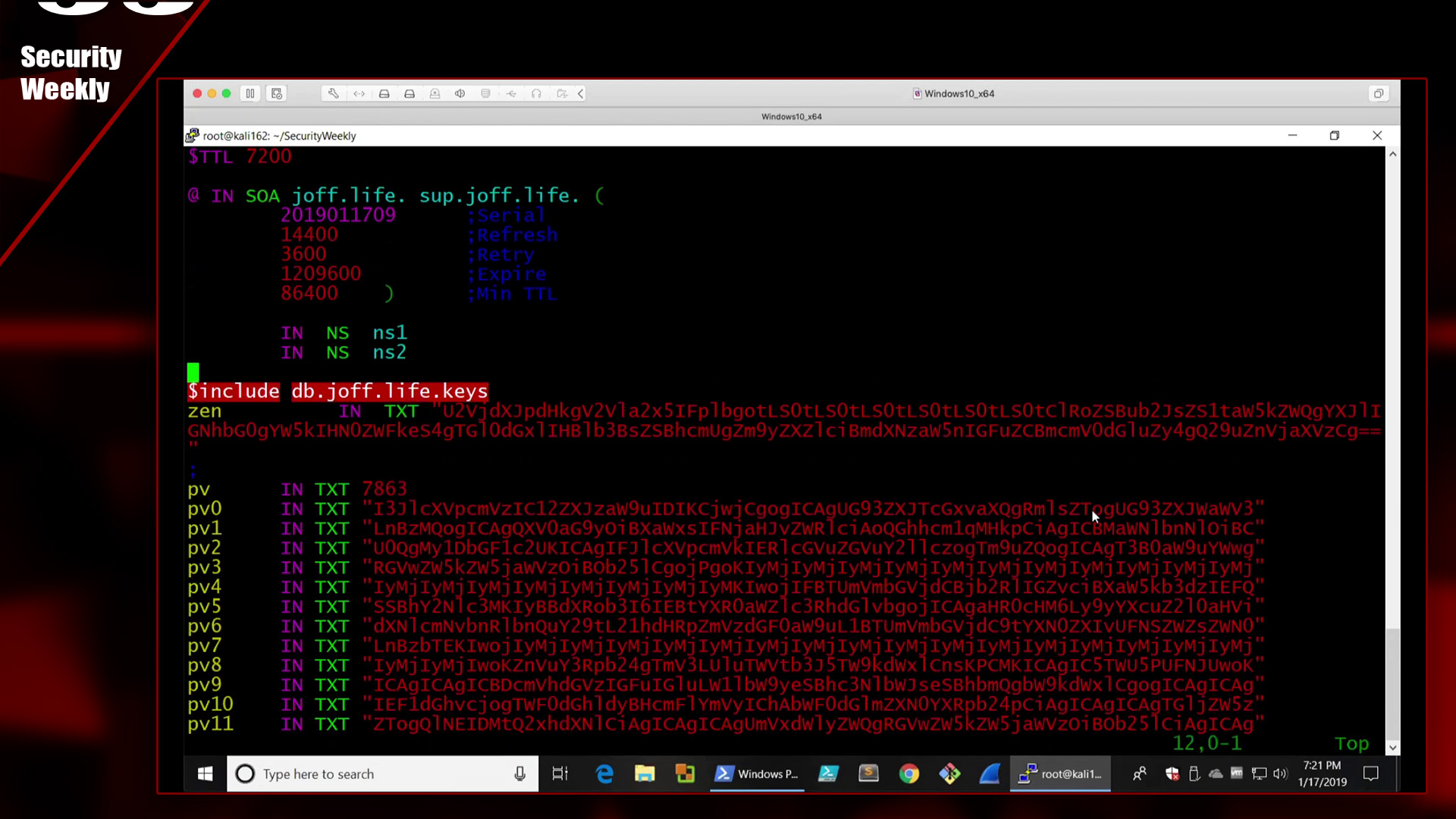Image resolution: width=1456 pixels, height=819 pixels.
Task: Open the Windows Start menu
Action: (x=203, y=773)
